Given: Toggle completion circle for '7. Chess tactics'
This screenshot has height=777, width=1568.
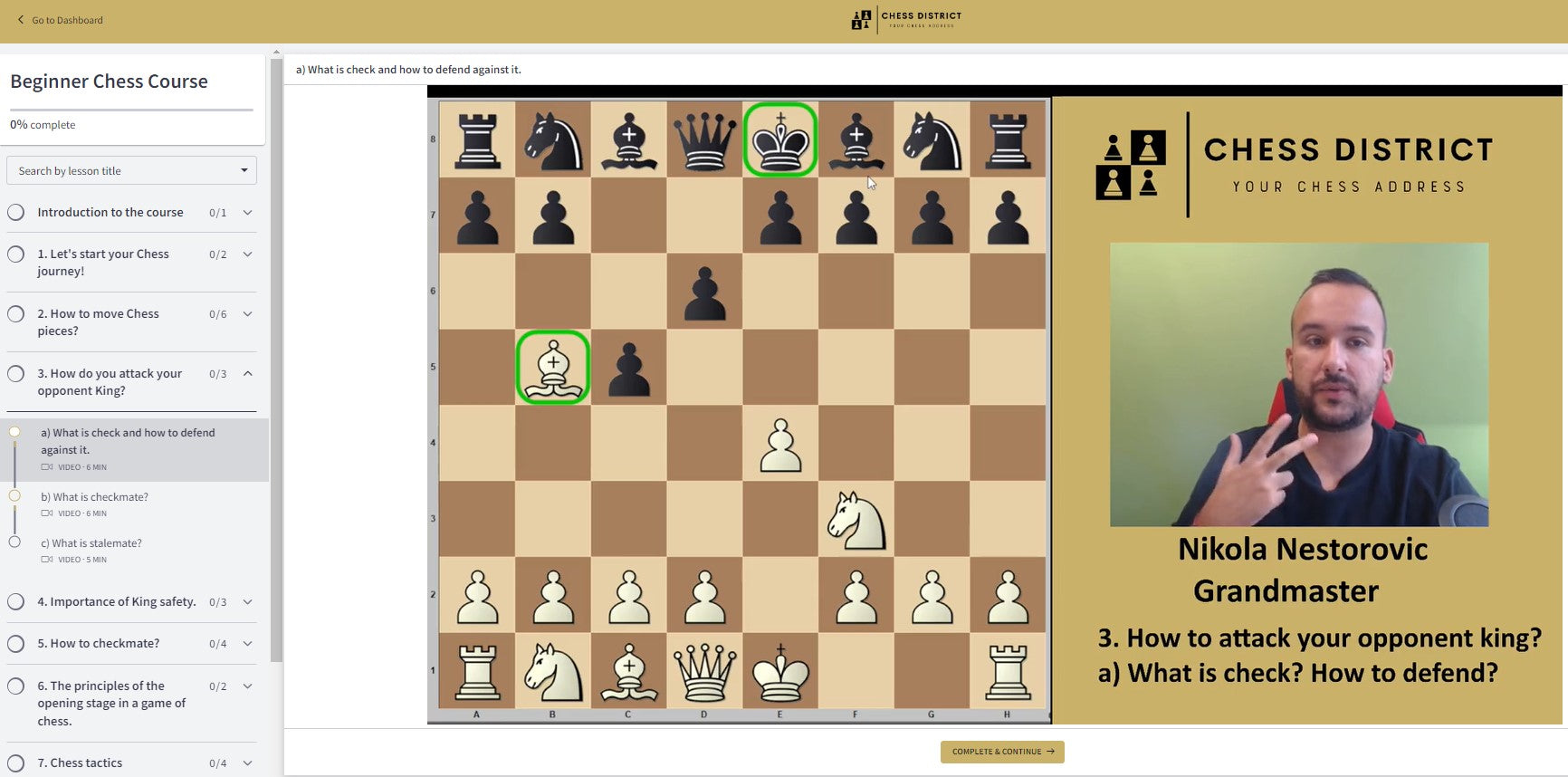Looking at the screenshot, I should (x=16, y=763).
